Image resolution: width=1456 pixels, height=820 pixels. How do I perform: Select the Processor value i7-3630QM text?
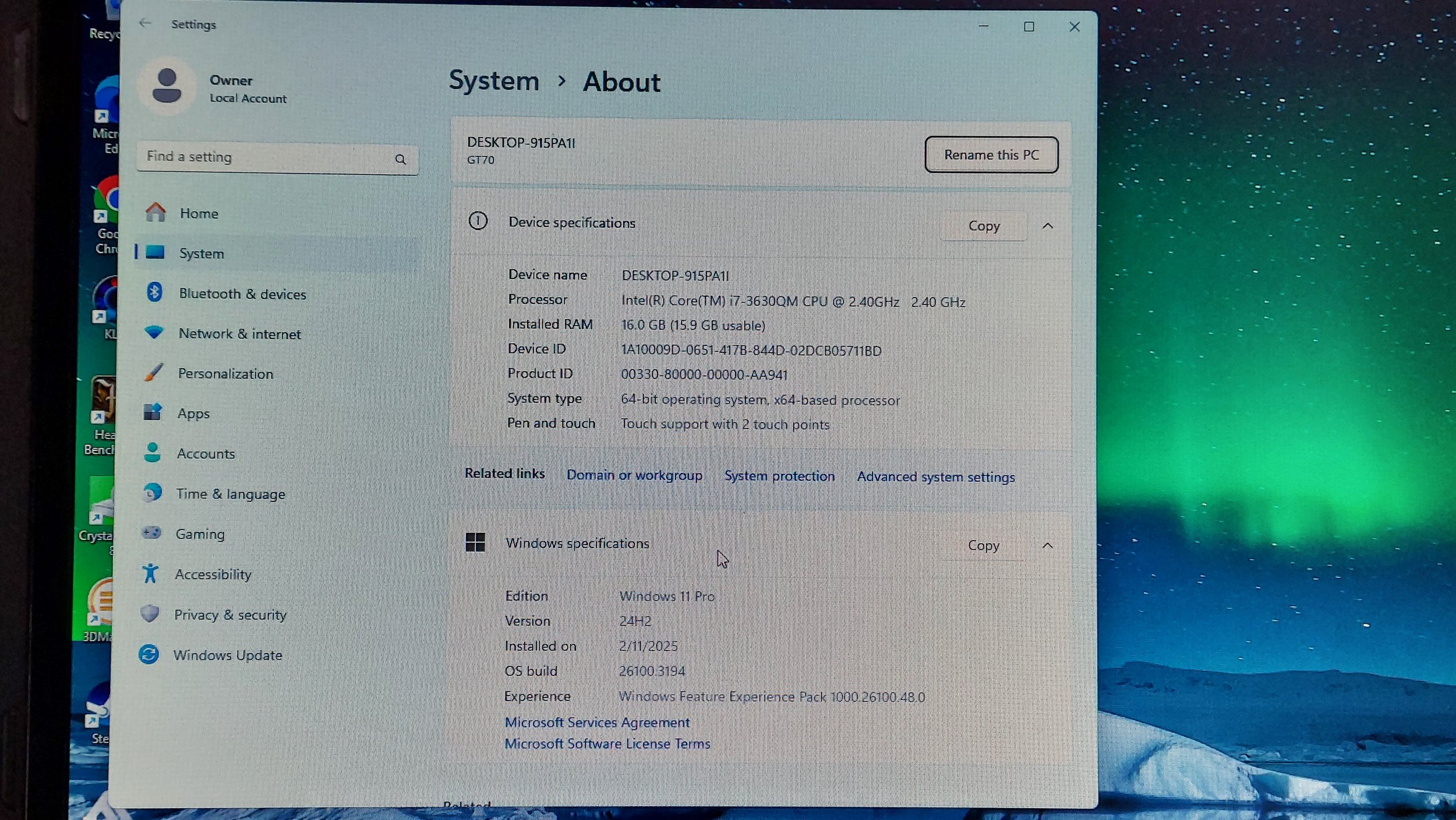(x=793, y=302)
